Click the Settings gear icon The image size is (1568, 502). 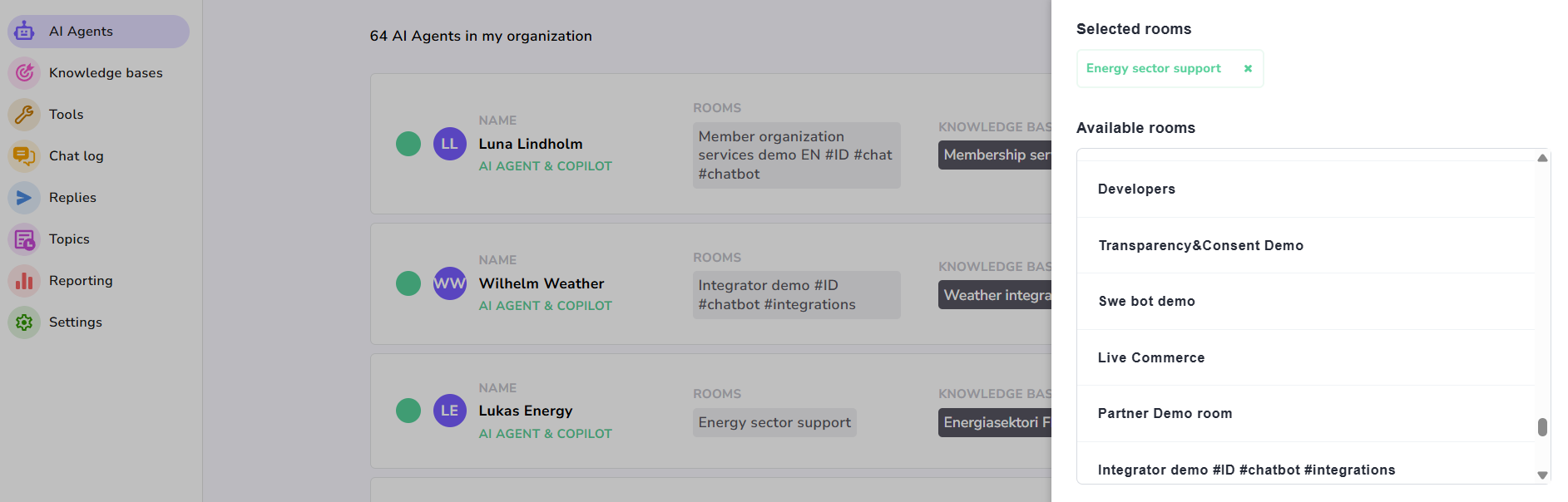[x=24, y=322]
